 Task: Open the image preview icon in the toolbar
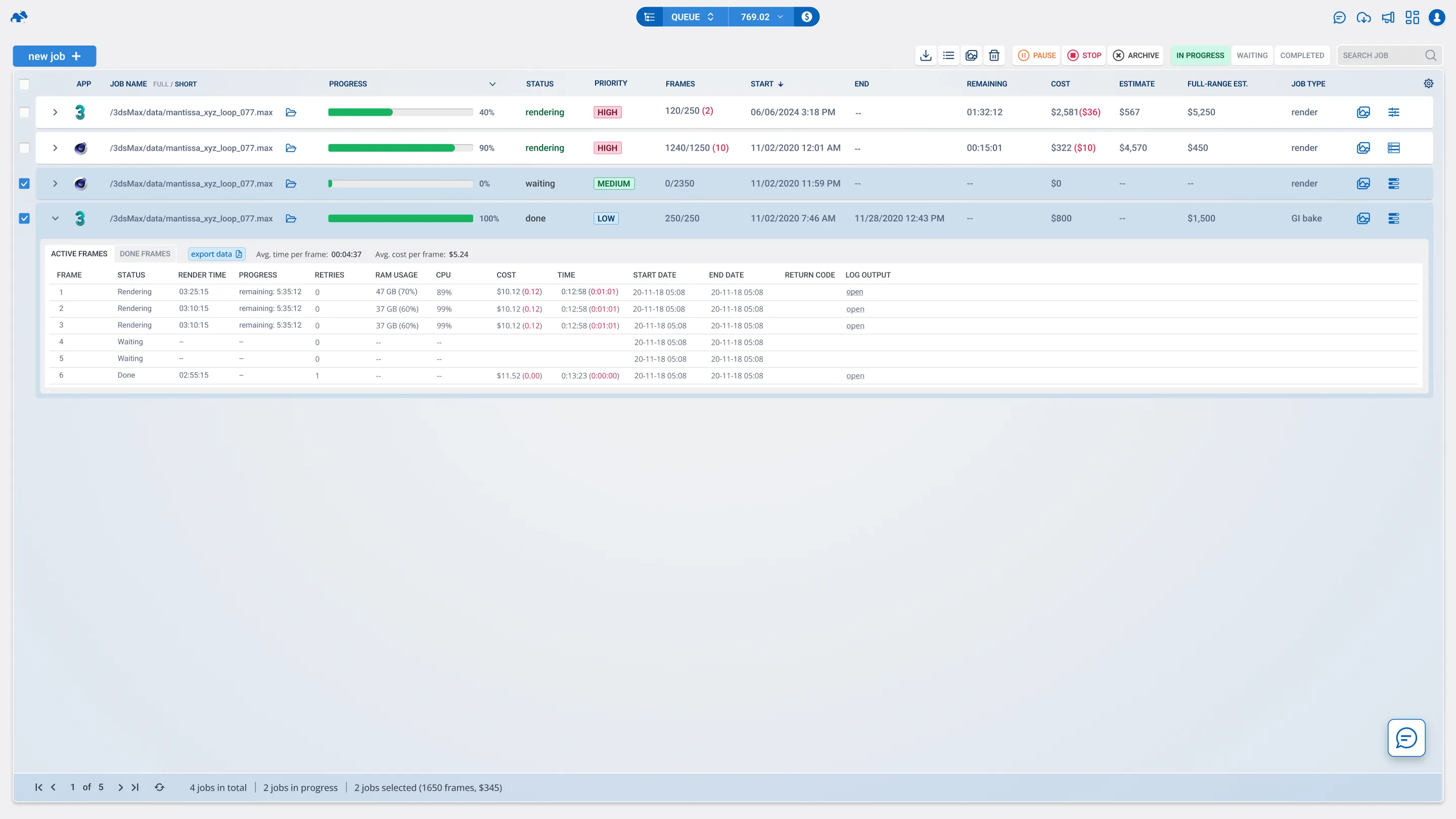971,56
